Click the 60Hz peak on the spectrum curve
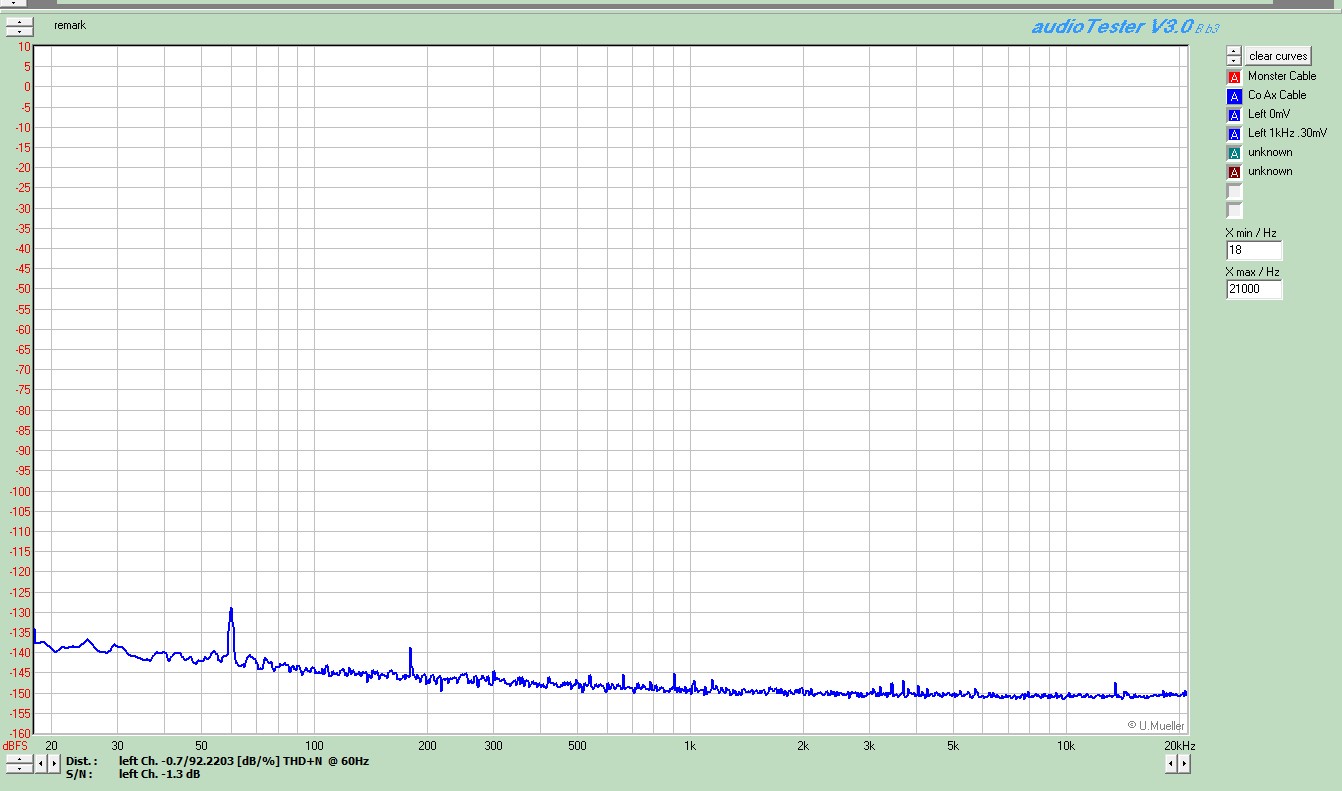This screenshot has height=791, width=1342. click(x=231, y=609)
